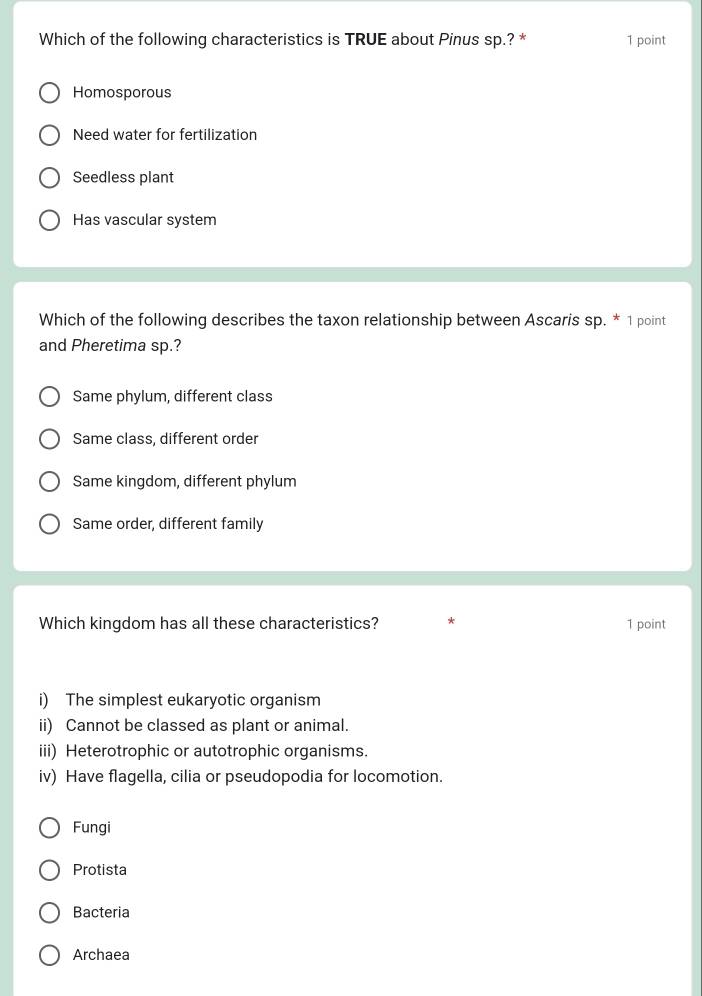Choose Fungi as the kingdom answer
Screen dimensions: 702x996
[49, 827]
